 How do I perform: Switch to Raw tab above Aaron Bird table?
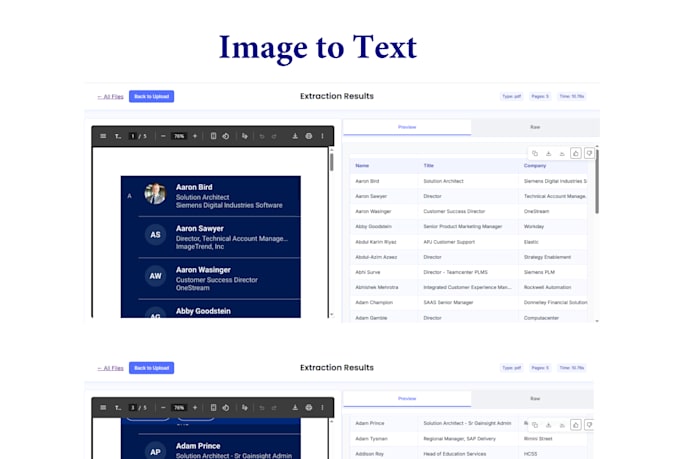point(535,127)
